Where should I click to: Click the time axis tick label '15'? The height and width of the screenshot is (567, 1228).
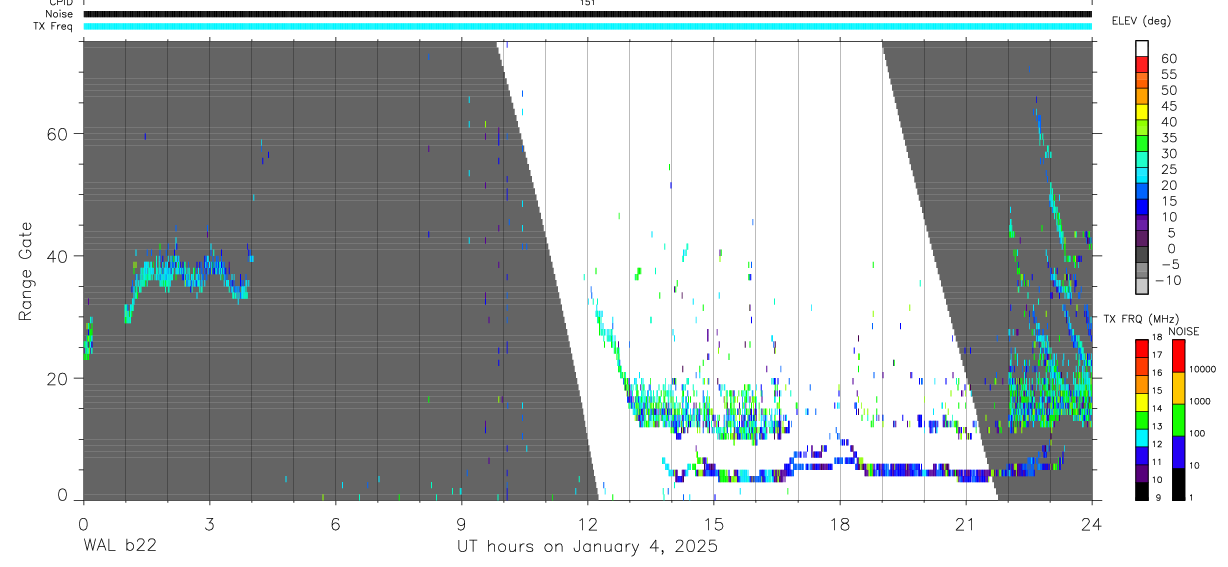coord(713,524)
